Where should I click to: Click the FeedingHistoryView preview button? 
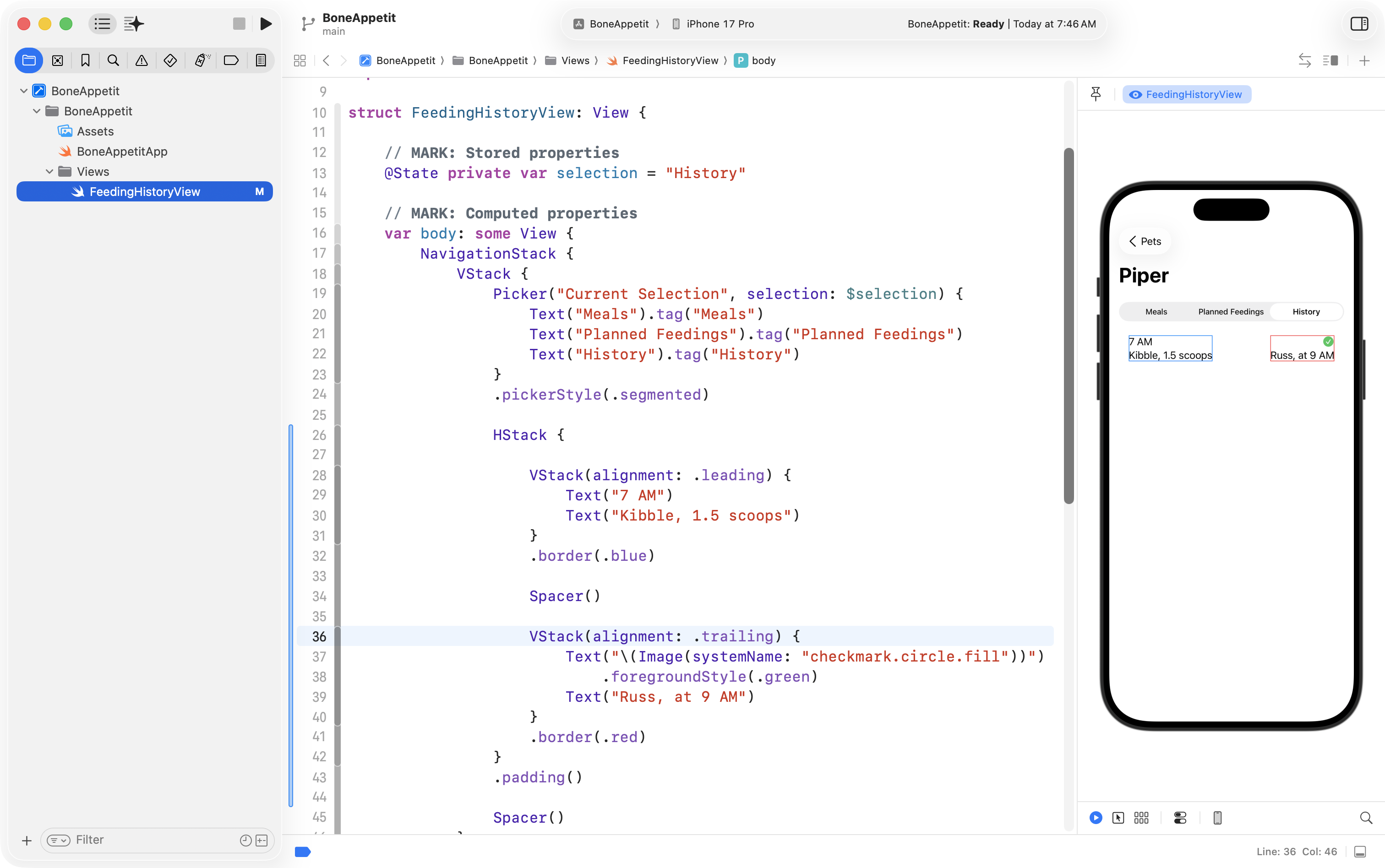[1186, 94]
